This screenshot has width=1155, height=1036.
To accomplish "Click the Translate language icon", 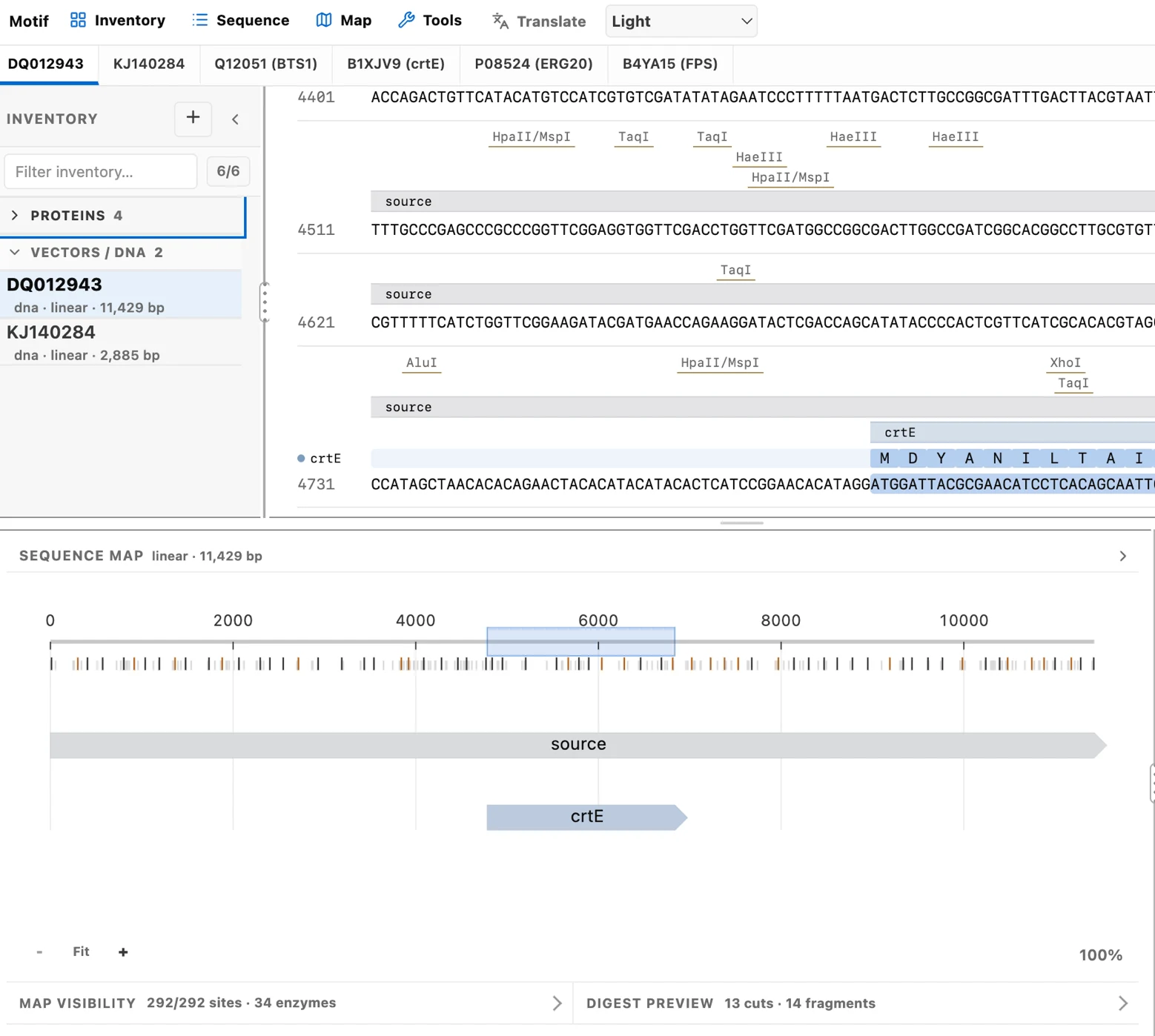I will tap(500, 21).
